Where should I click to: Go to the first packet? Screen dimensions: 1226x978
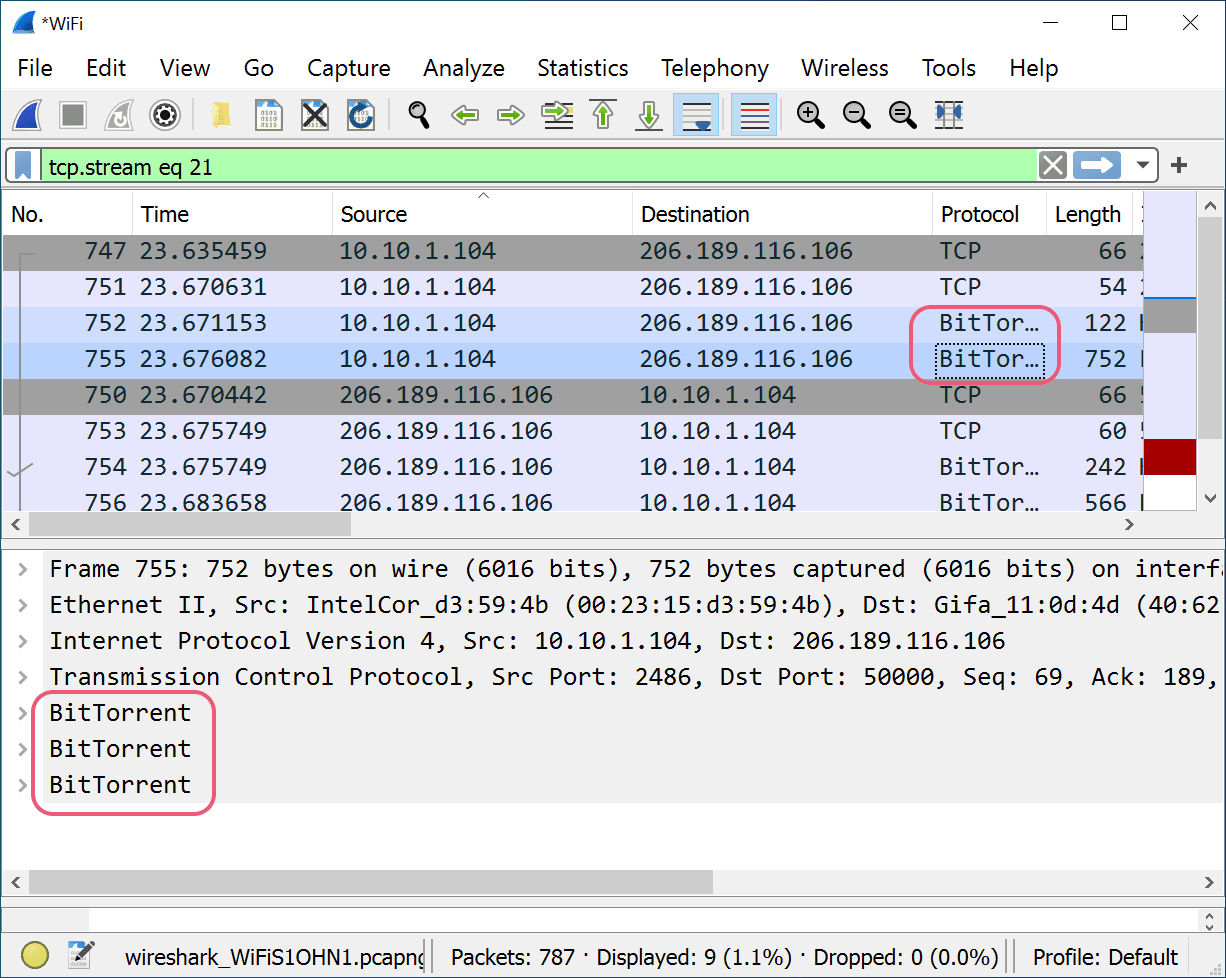[603, 114]
